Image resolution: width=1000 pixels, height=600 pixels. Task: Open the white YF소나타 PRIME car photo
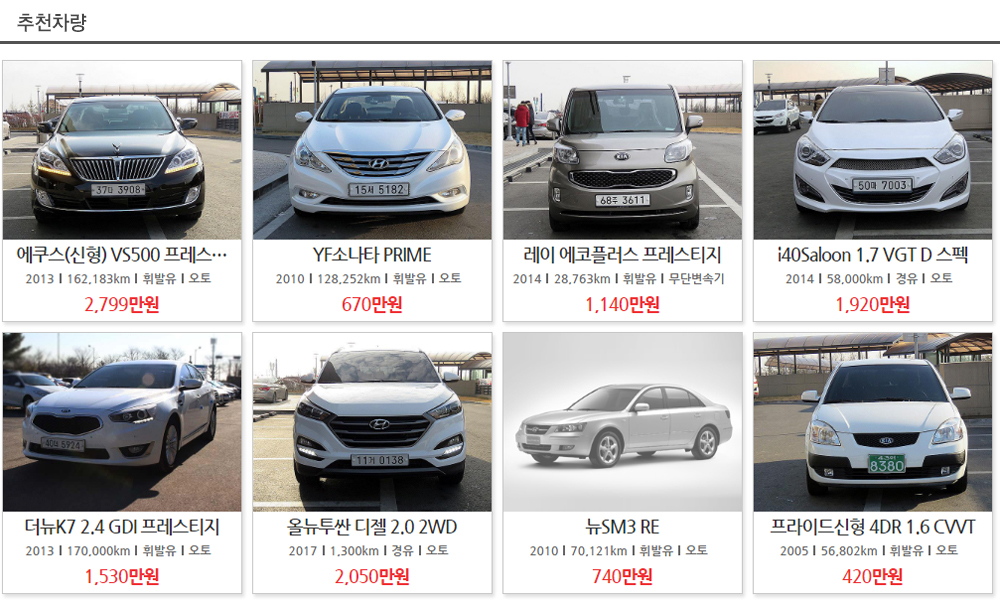372,150
